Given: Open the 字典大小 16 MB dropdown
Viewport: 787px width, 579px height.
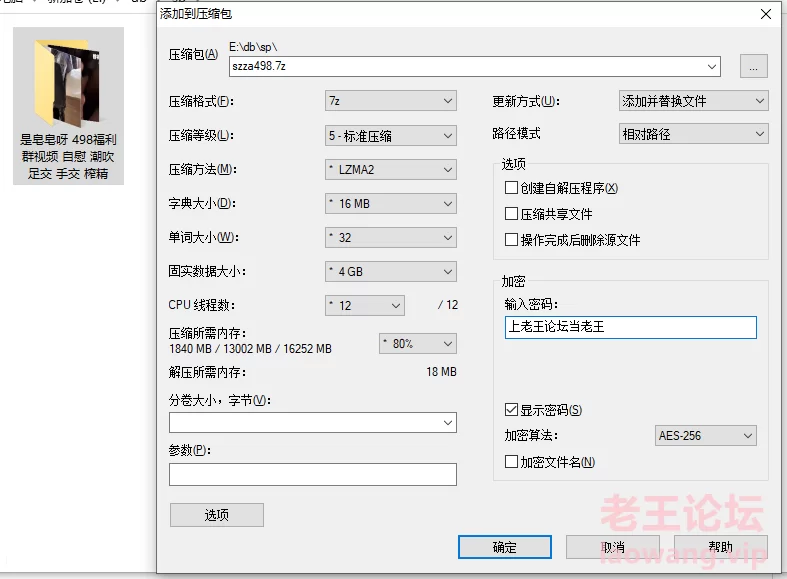Looking at the screenshot, I should pos(390,204).
